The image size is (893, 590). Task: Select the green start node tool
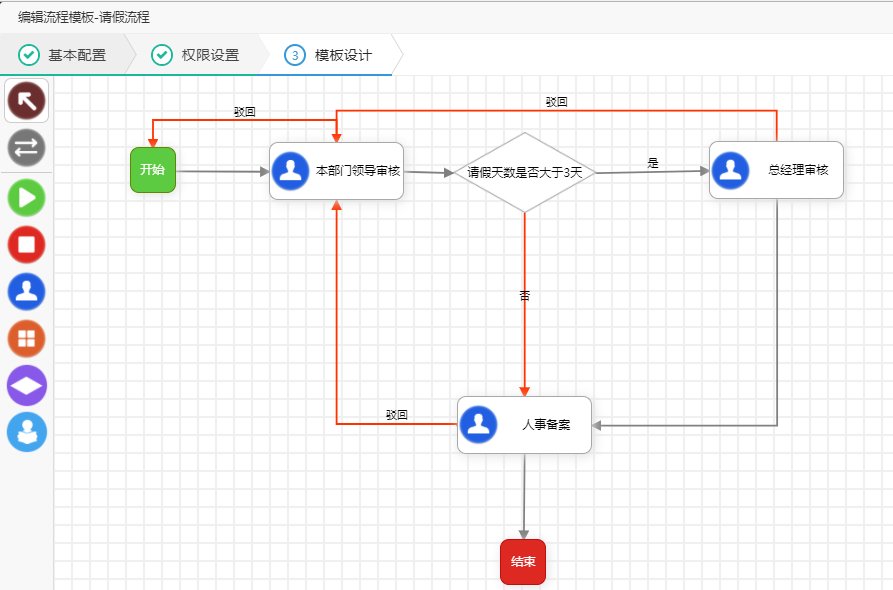(x=26, y=198)
